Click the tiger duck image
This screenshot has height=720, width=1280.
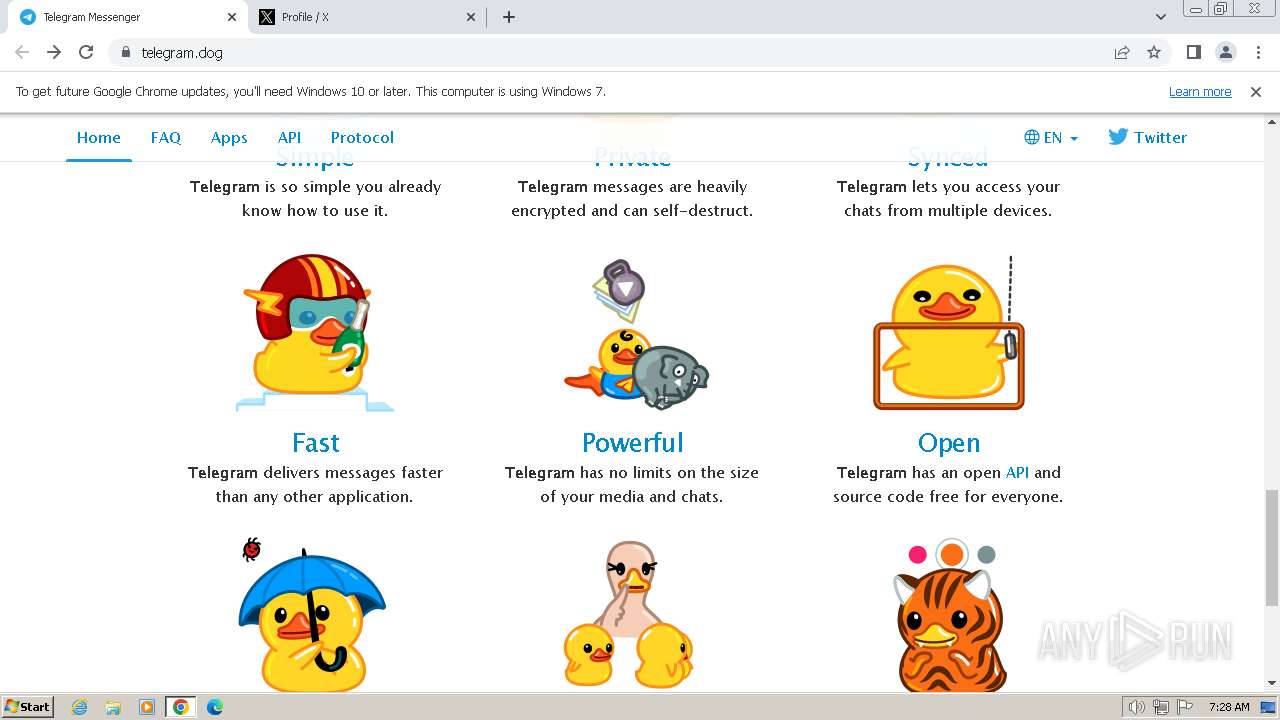click(x=948, y=616)
